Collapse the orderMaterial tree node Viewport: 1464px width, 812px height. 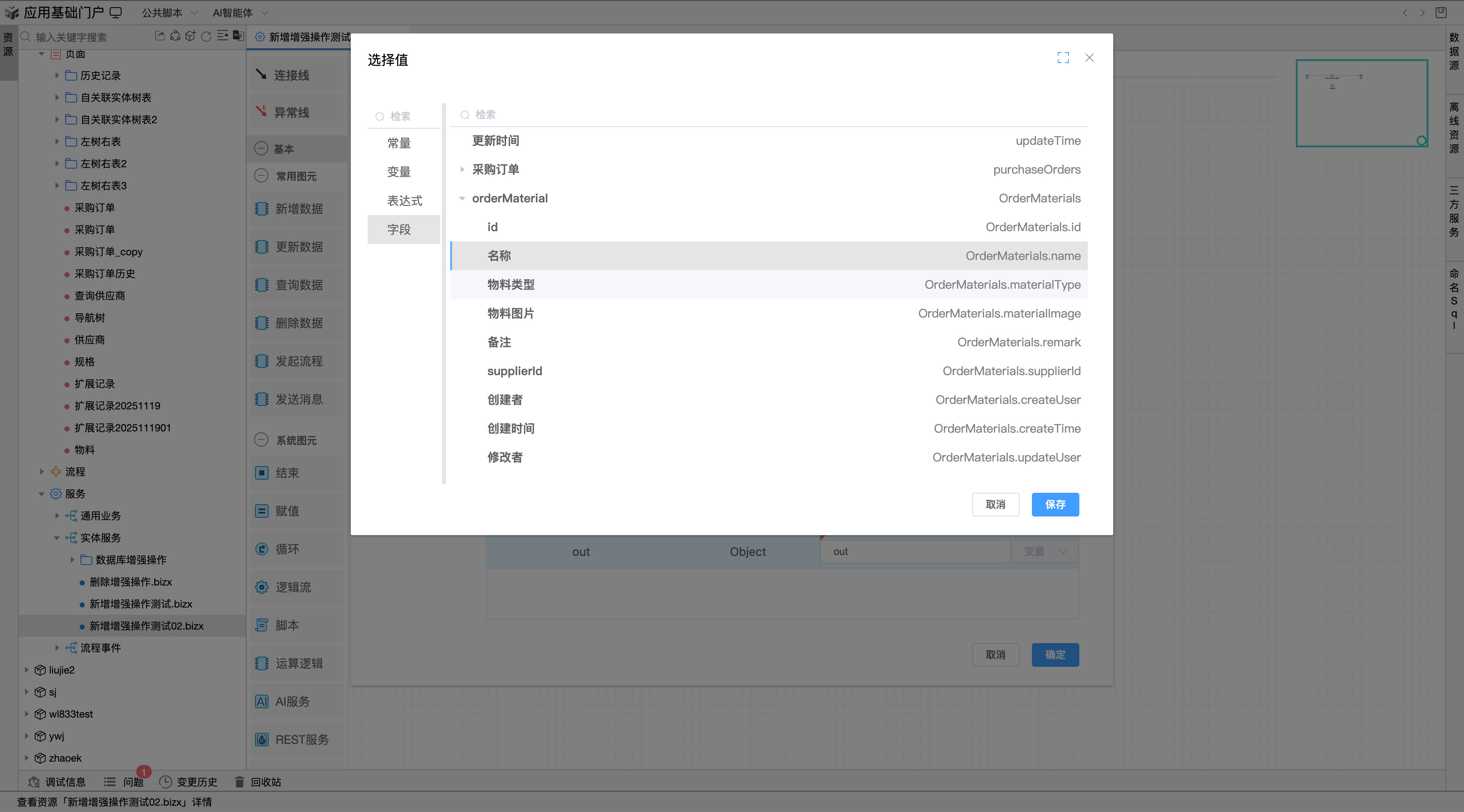462,199
